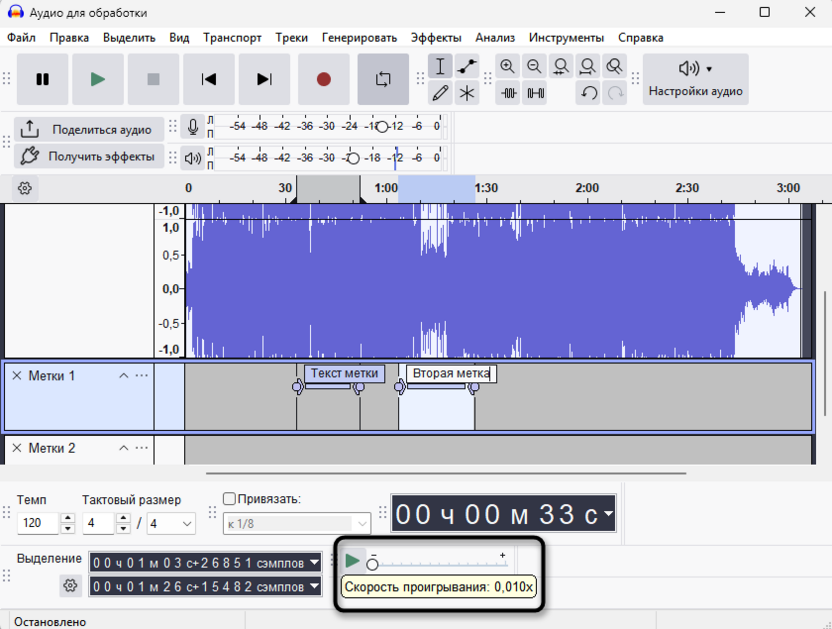Open the Справка menu
This screenshot has height=629, width=832.
click(x=640, y=38)
